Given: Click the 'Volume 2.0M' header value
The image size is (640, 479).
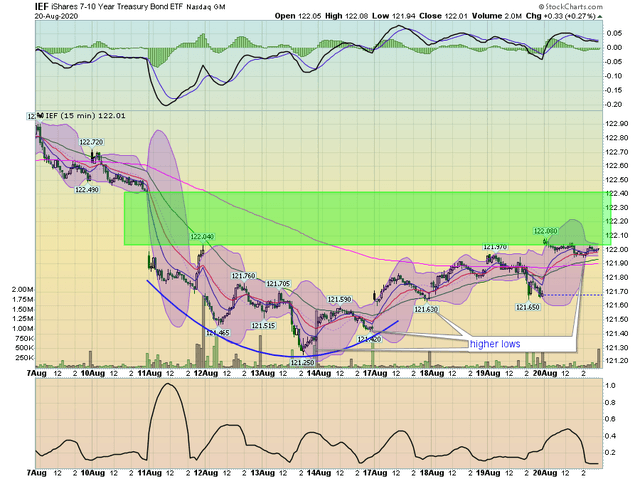Looking at the screenshot, I should 497,16.
